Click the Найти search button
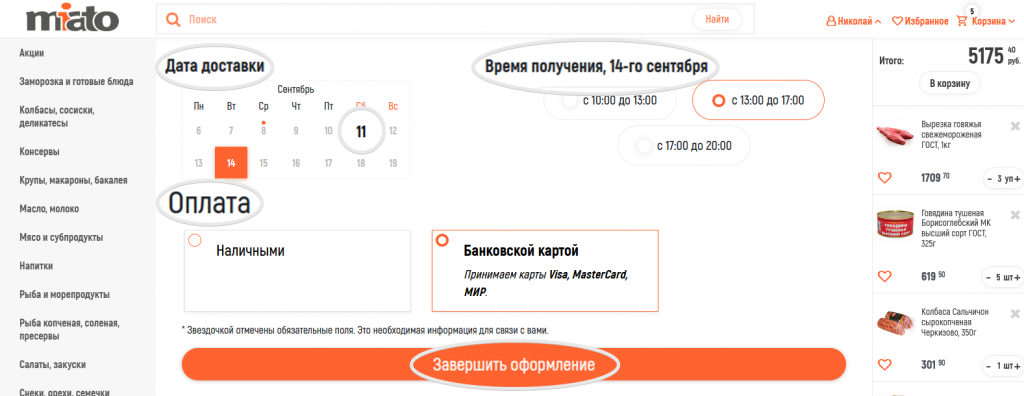This screenshot has height=396, width=1024. point(717,20)
